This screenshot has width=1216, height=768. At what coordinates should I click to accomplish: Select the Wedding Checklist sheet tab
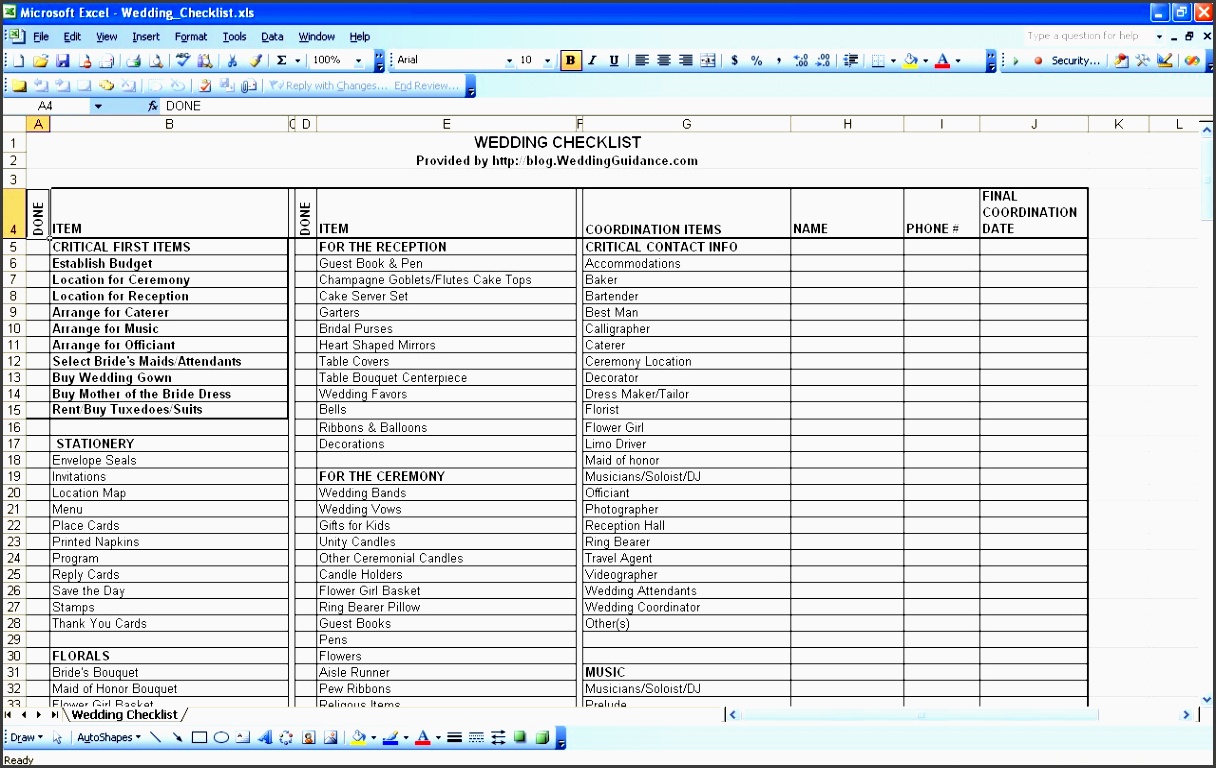click(125, 715)
